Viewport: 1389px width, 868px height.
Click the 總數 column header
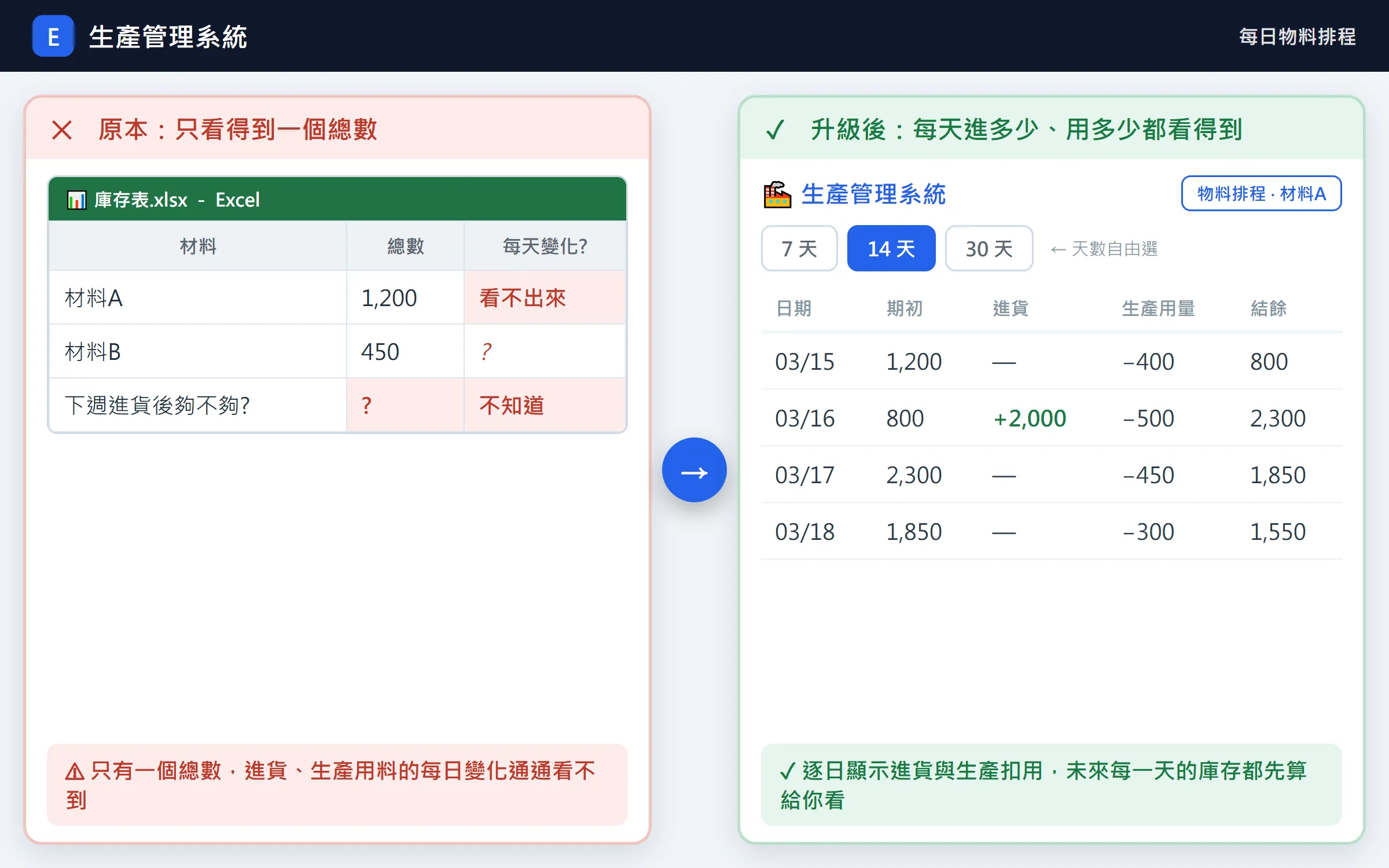[406, 247]
